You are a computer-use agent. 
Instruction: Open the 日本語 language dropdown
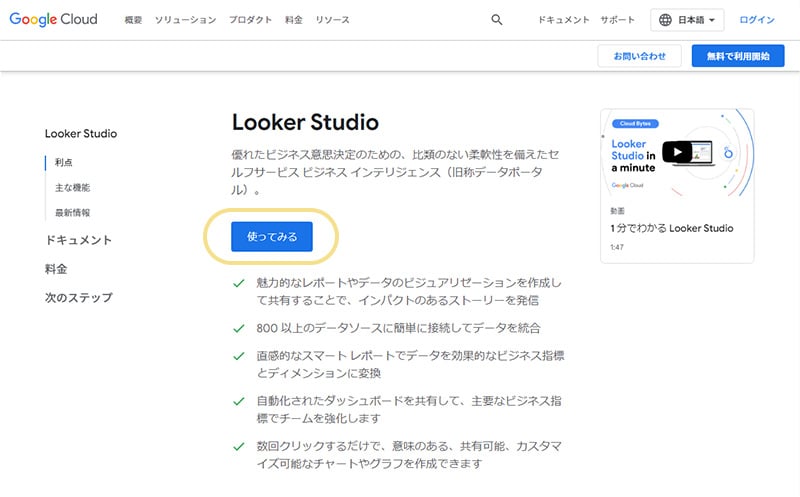[687, 20]
